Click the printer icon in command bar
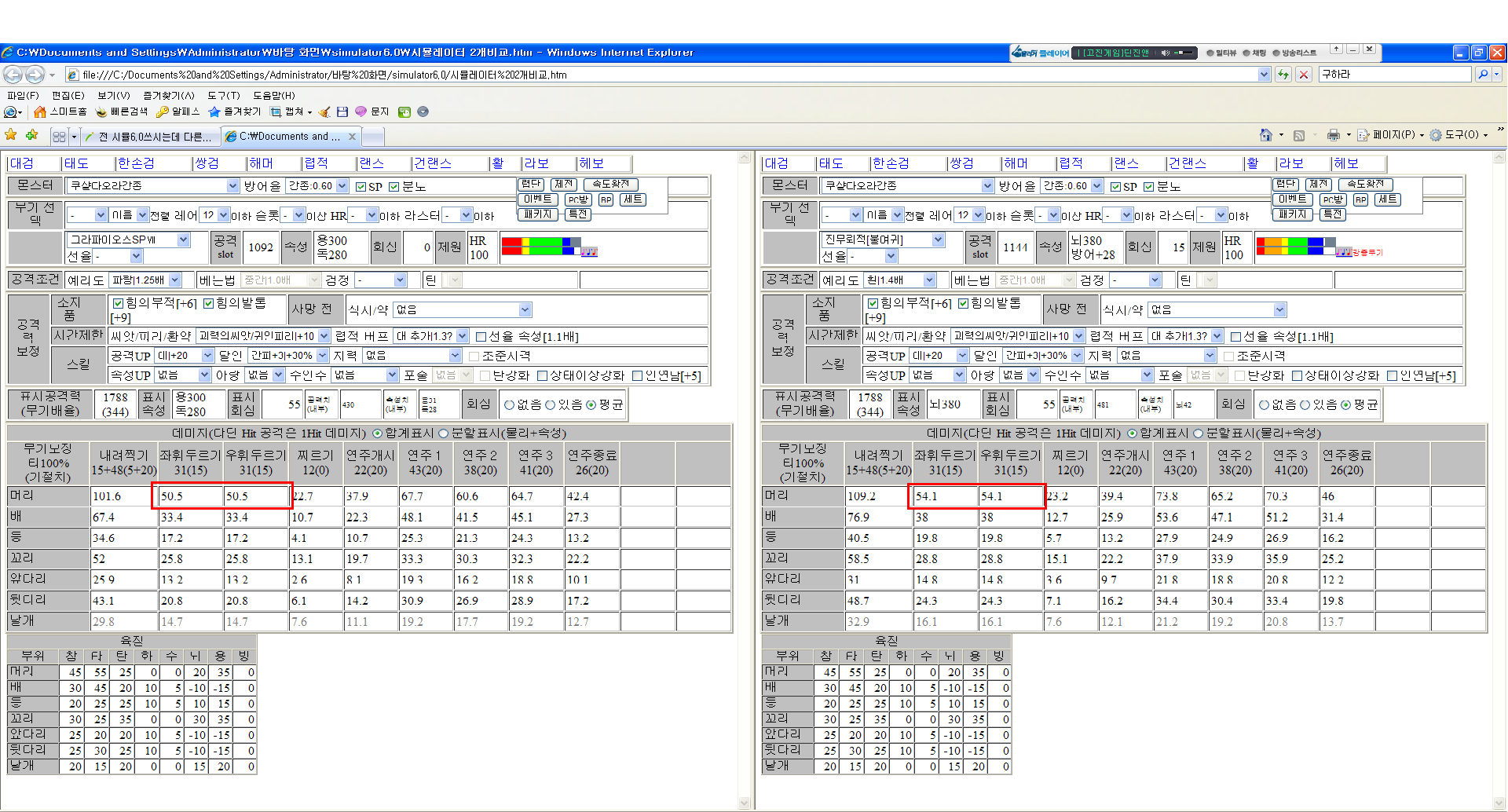Viewport: 1508px width, 812px height. pos(1333,135)
